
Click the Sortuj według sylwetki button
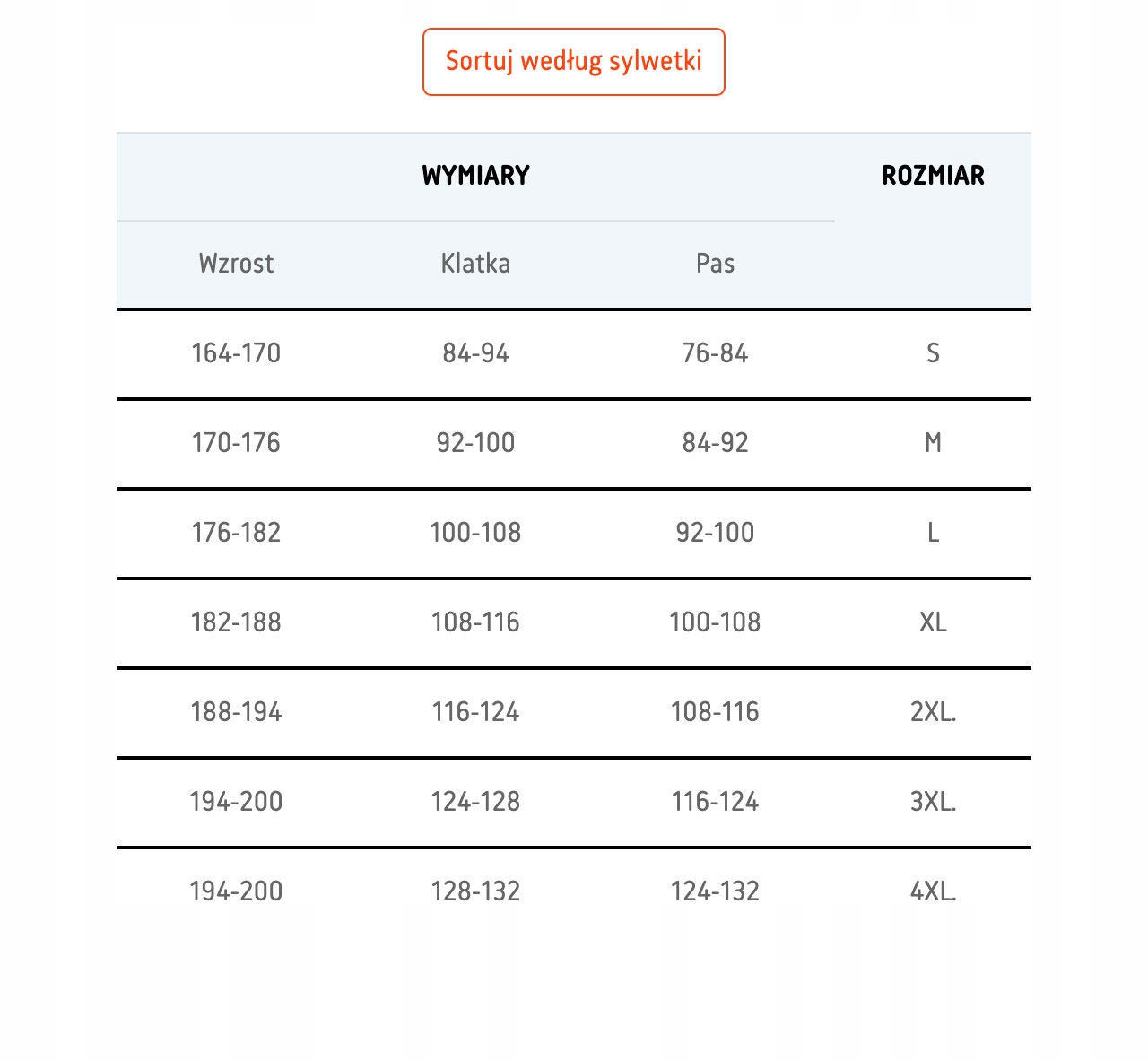[x=573, y=61]
